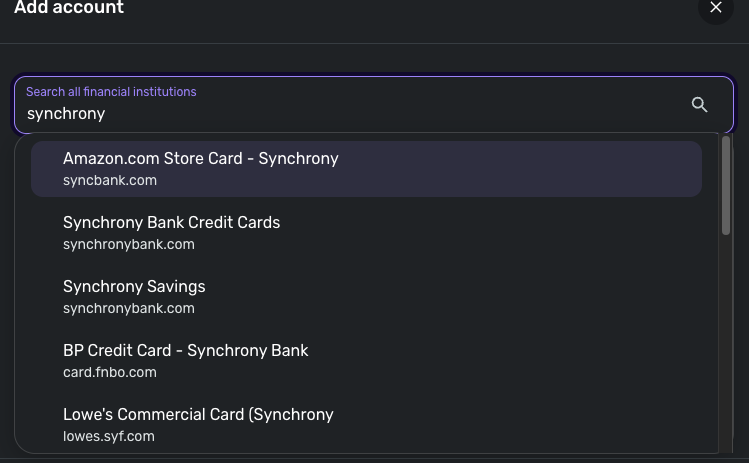Click the syncbank.com domain text

point(110,181)
